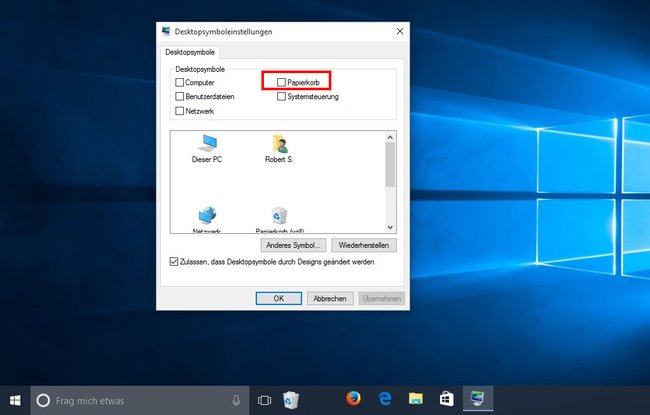This screenshot has height=415, width=650.
Task: Click the microphone icon in search box
Action: point(236,400)
